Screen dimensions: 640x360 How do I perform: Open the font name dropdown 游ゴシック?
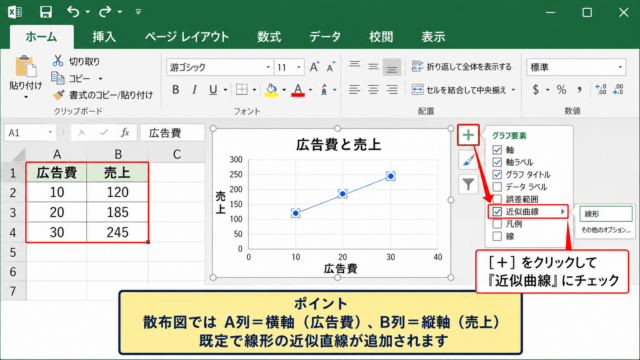pyautogui.click(x=268, y=67)
